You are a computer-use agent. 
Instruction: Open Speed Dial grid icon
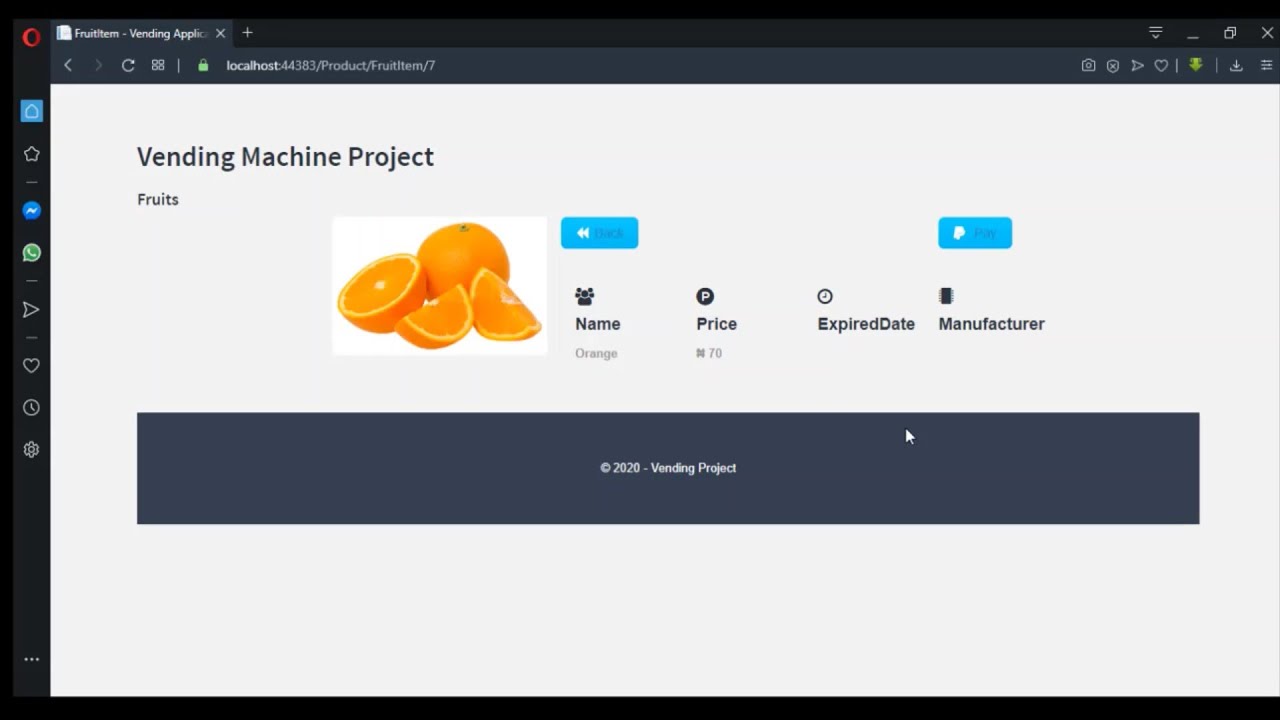click(x=158, y=65)
